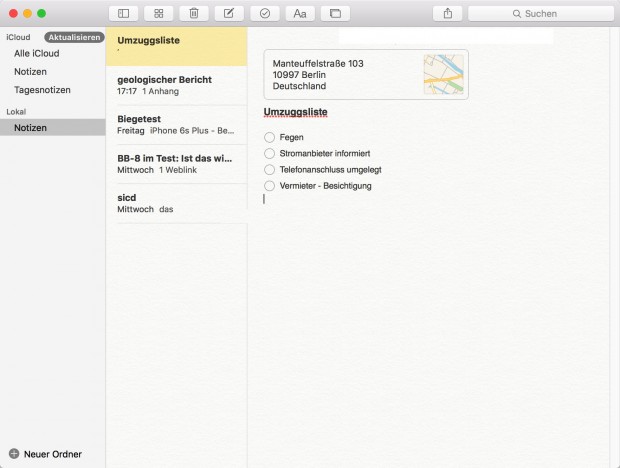This screenshot has height=468, width=620.
Task: Close the Notes window with red button
Action: (x=13, y=13)
